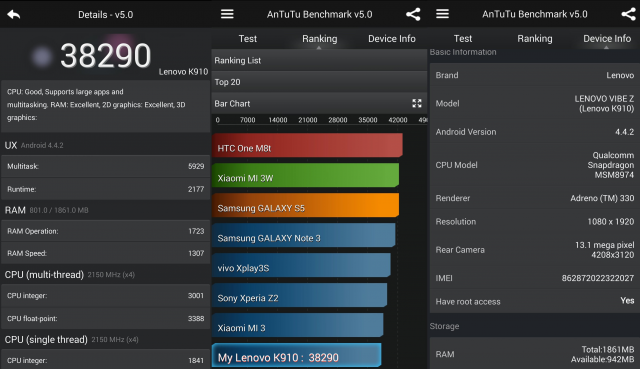640x369 pixels.
Task: Expand Bar Chart to fullscreen
Action: [x=417, y=103]
